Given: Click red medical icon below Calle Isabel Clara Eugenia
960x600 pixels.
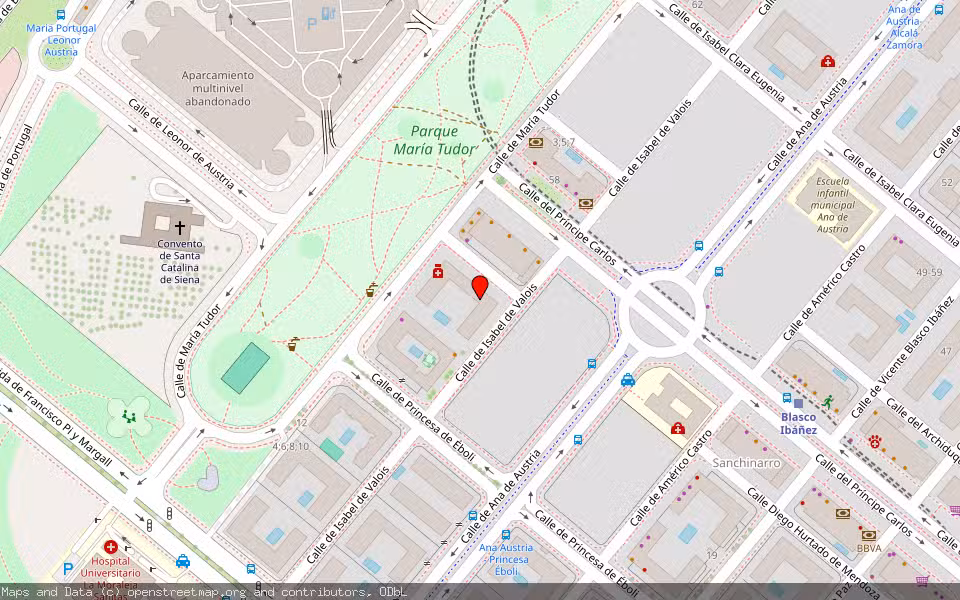Looking at the screenshot, I should (828, 61).
